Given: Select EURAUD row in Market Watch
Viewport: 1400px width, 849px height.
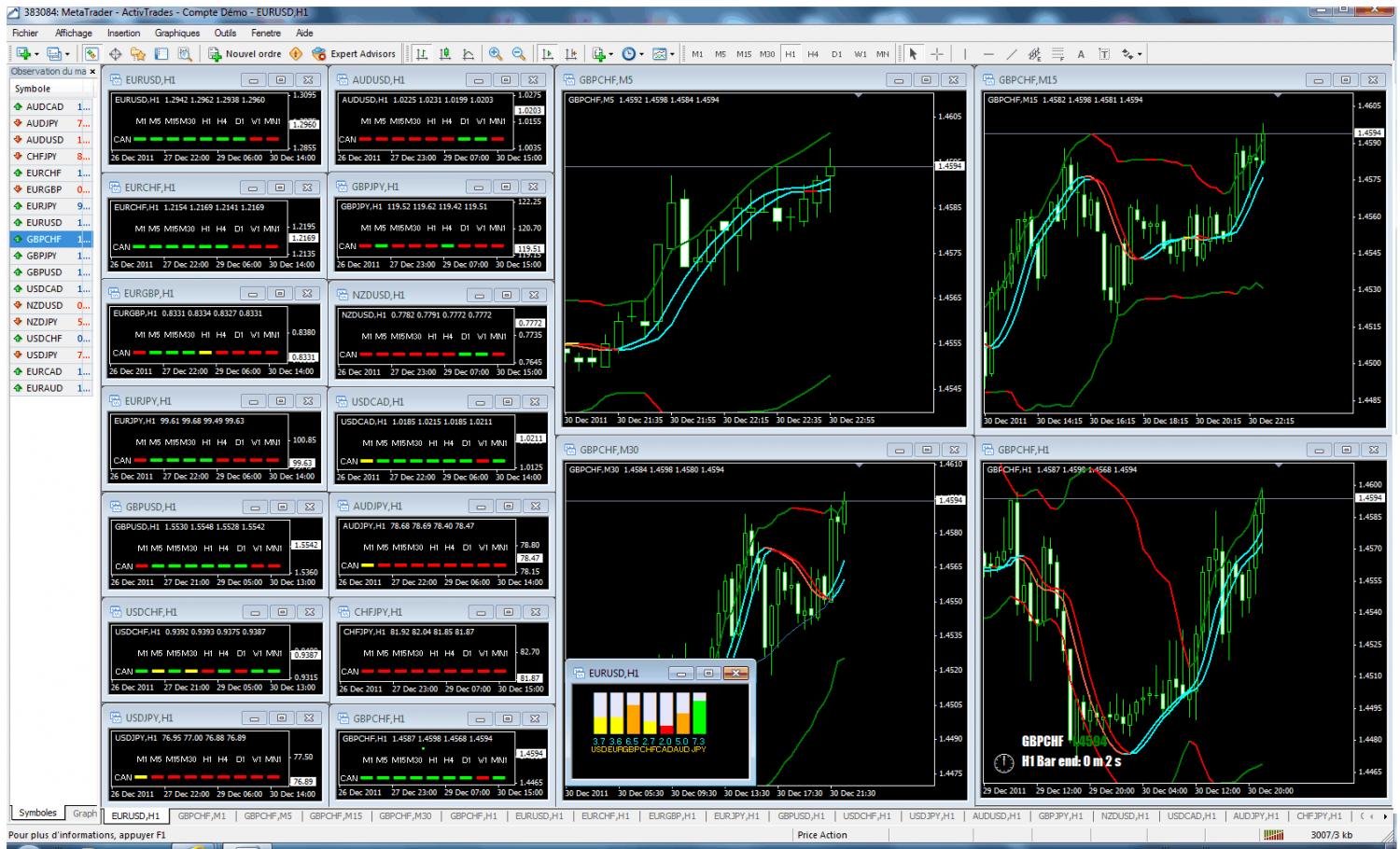Looking at the screenshot, I should click(x=51, y=388).
